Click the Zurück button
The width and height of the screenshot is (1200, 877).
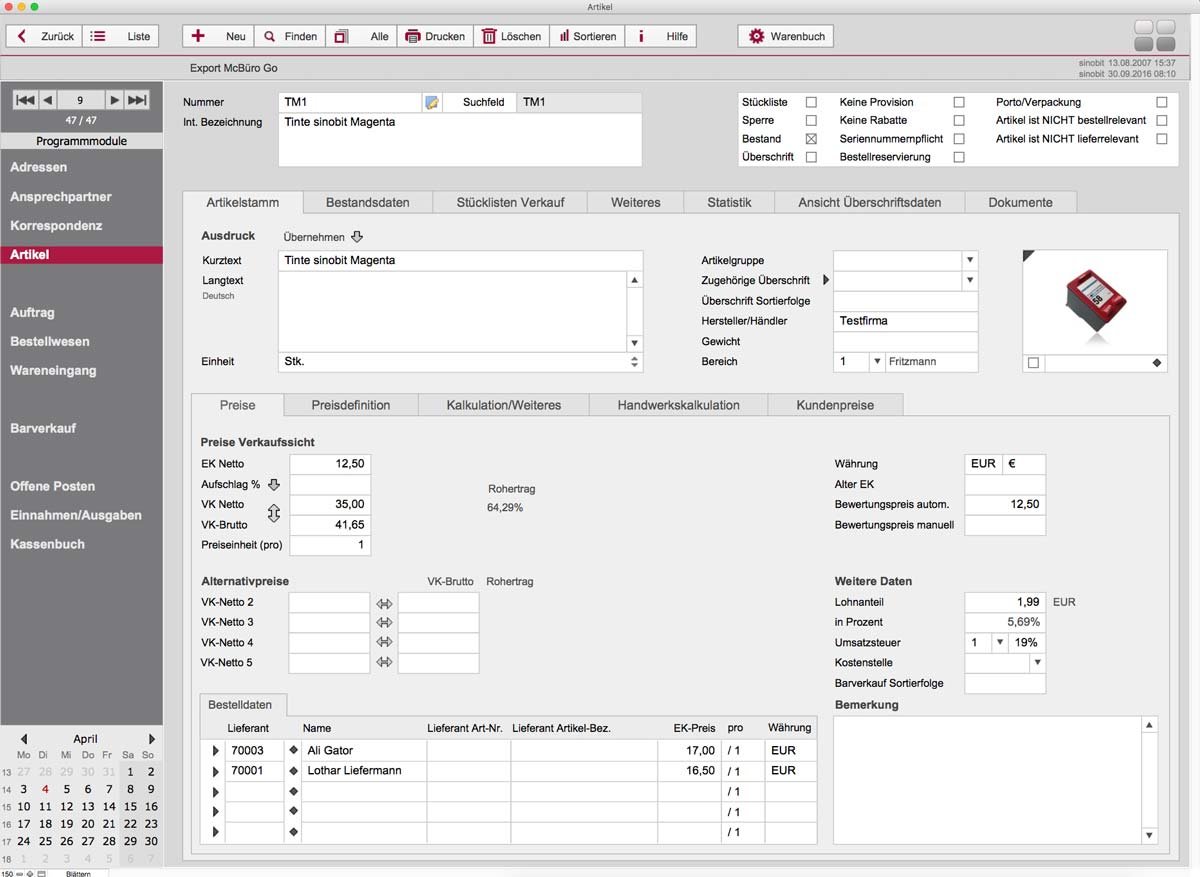pyautogui.click(x=45, y=36)
